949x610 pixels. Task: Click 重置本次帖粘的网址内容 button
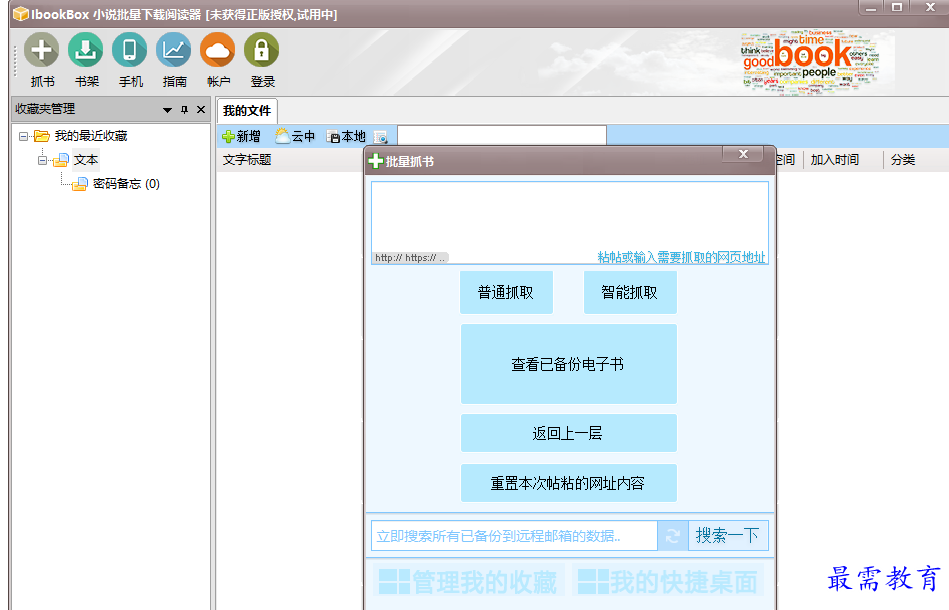click(x=568, y=483)
